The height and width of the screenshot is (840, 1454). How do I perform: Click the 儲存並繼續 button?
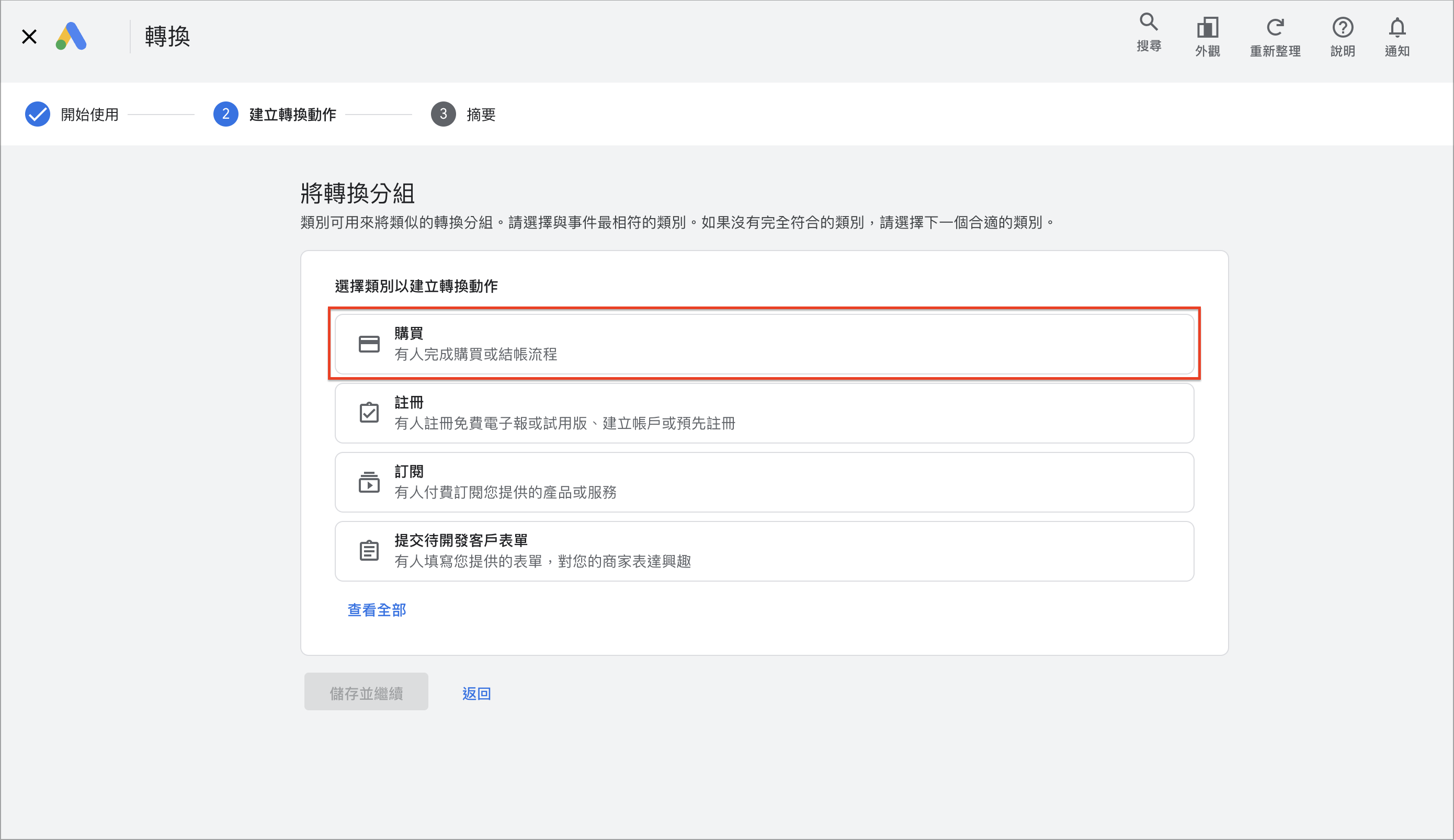tap(366, 692)
